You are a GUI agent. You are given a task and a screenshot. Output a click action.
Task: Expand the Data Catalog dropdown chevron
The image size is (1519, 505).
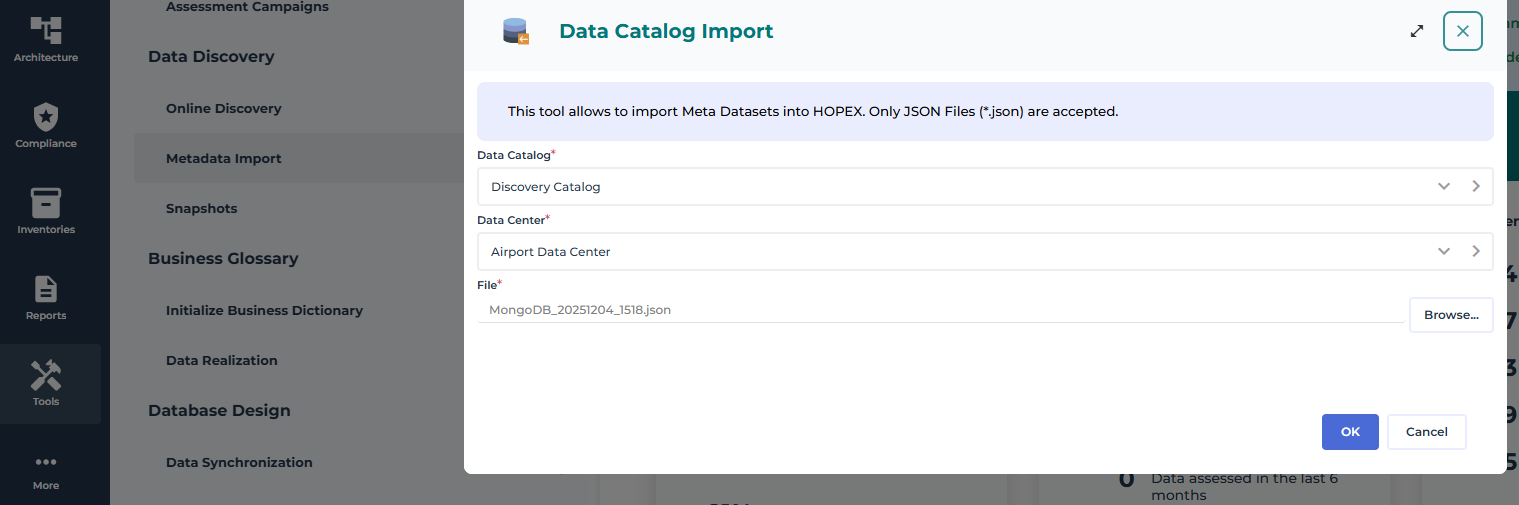tap(1443, 186)
